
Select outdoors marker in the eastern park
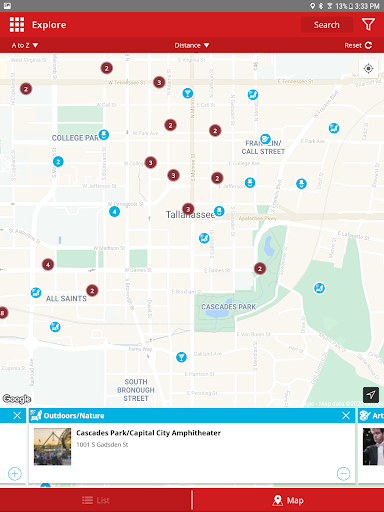tap(319, 288)
